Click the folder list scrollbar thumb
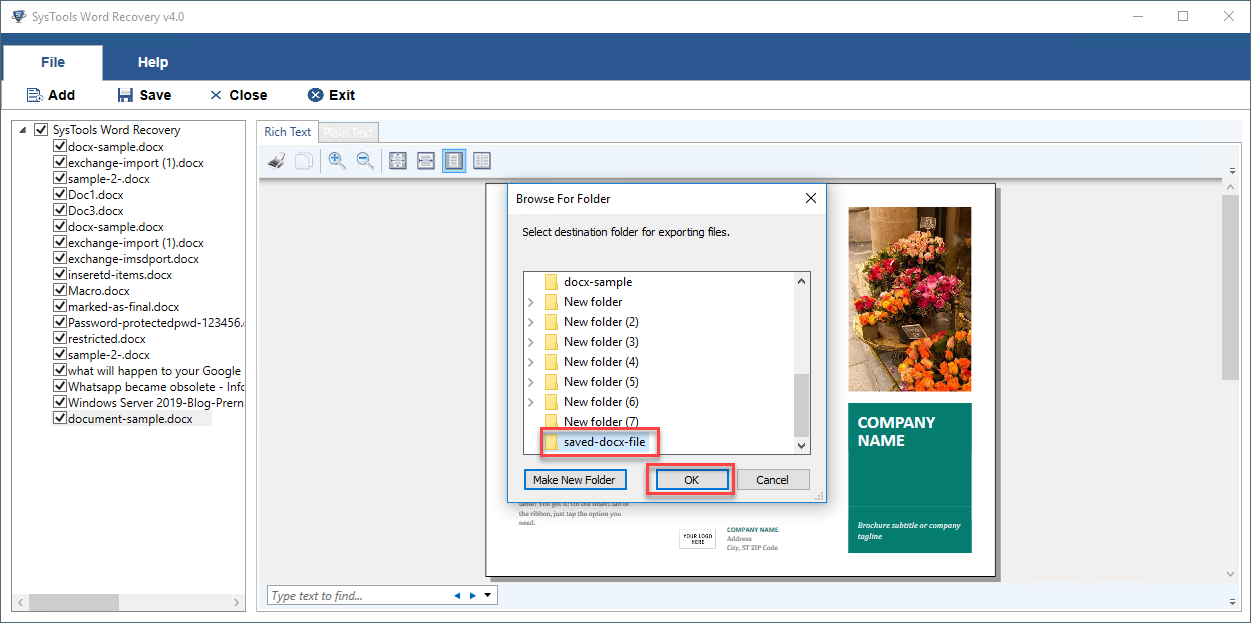This screenshot has width=1251, height=623. tap(801, 405)
